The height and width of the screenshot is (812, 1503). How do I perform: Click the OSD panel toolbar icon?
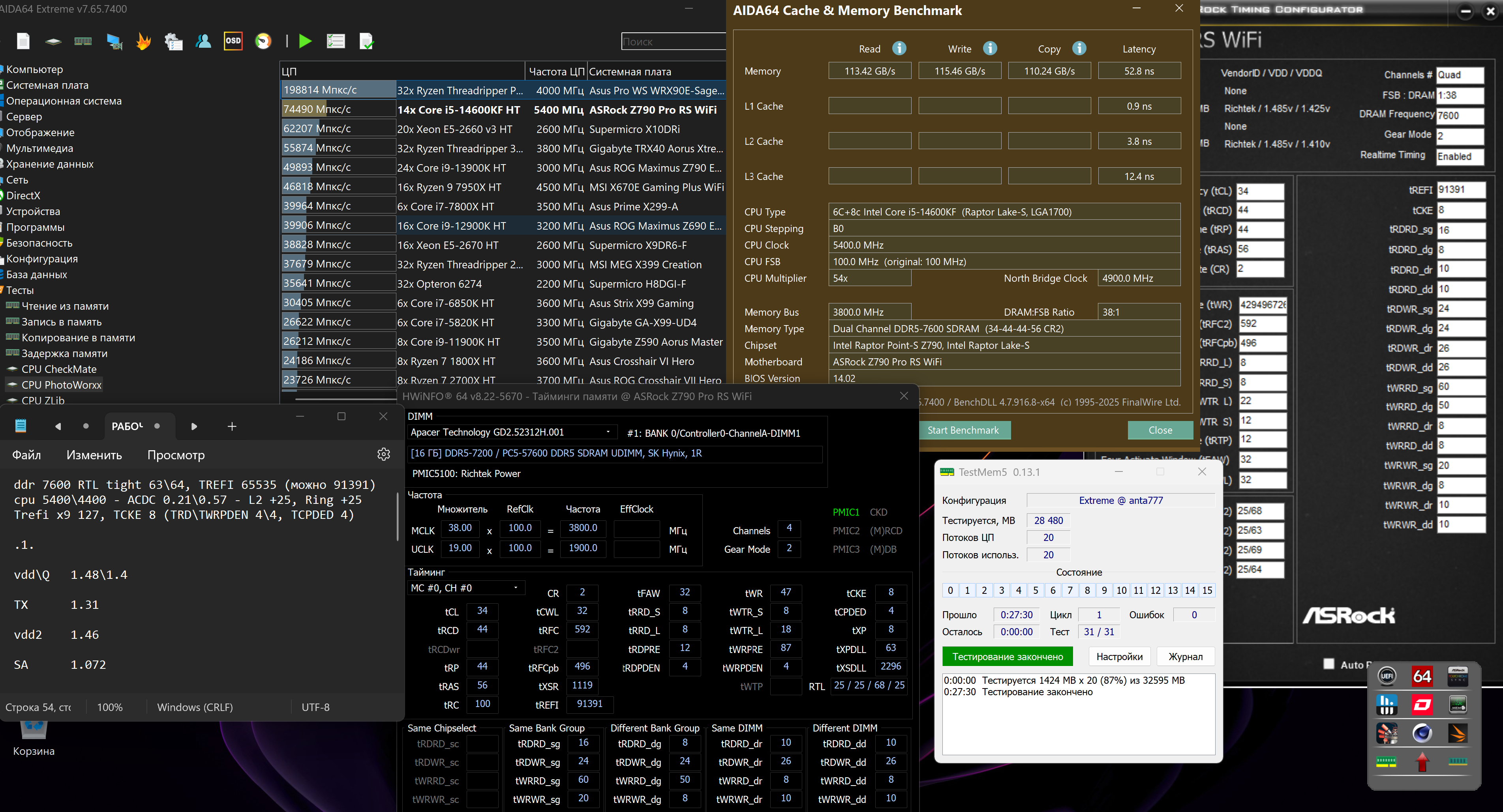coord(233,41)
